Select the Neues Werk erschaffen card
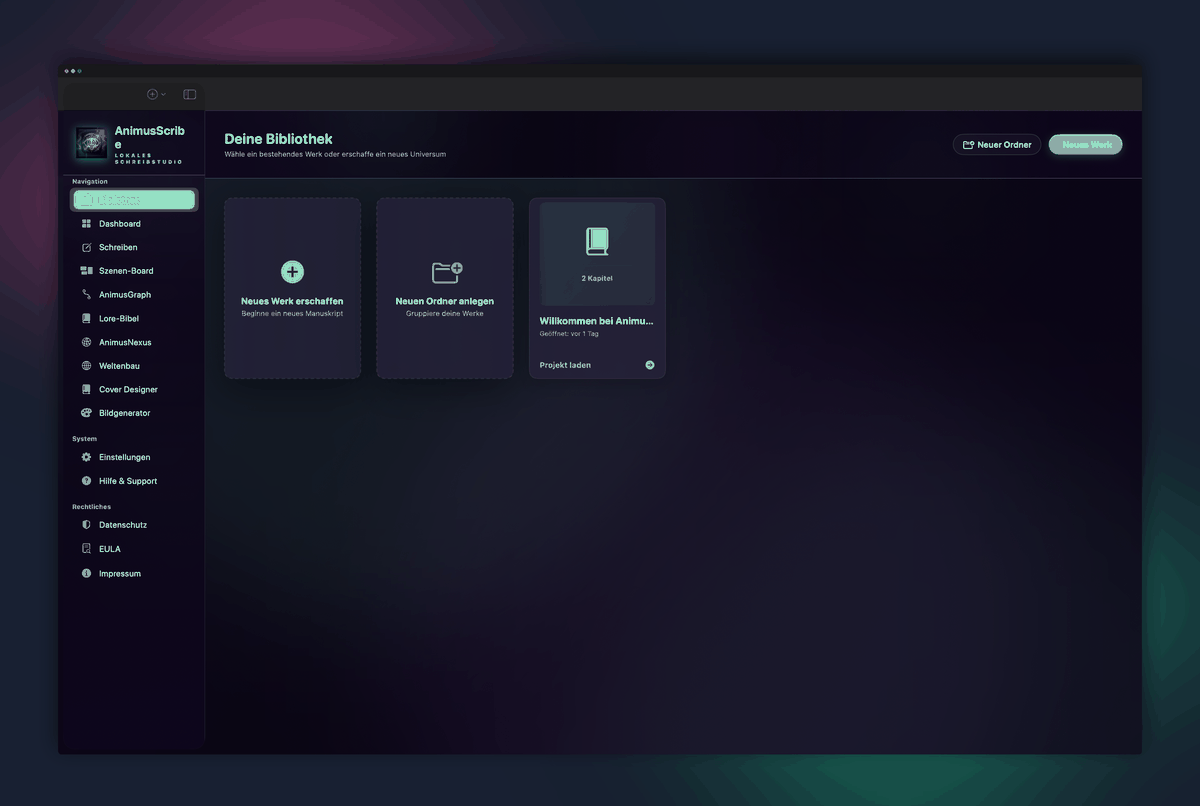The height and width of the screenshot is (806, 1200). point(292,288)
